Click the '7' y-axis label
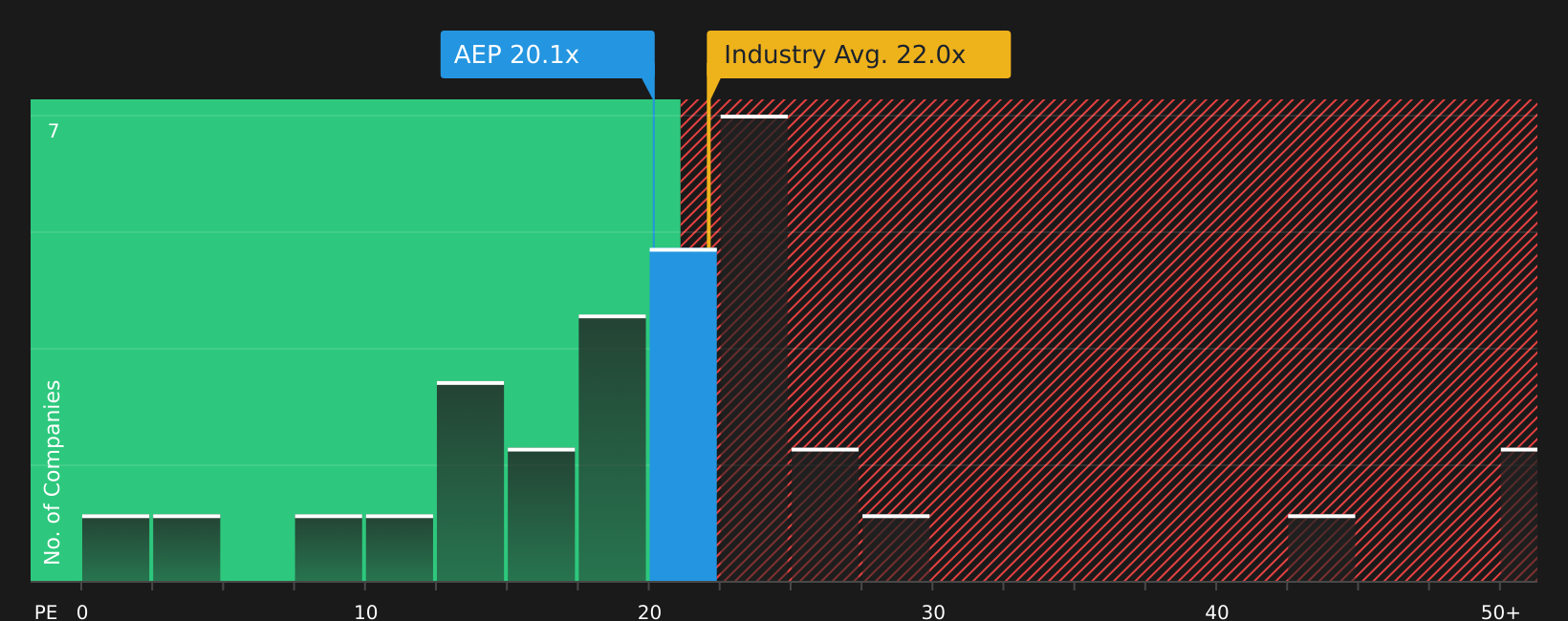The image size is (1568, 621). [54, 131]
